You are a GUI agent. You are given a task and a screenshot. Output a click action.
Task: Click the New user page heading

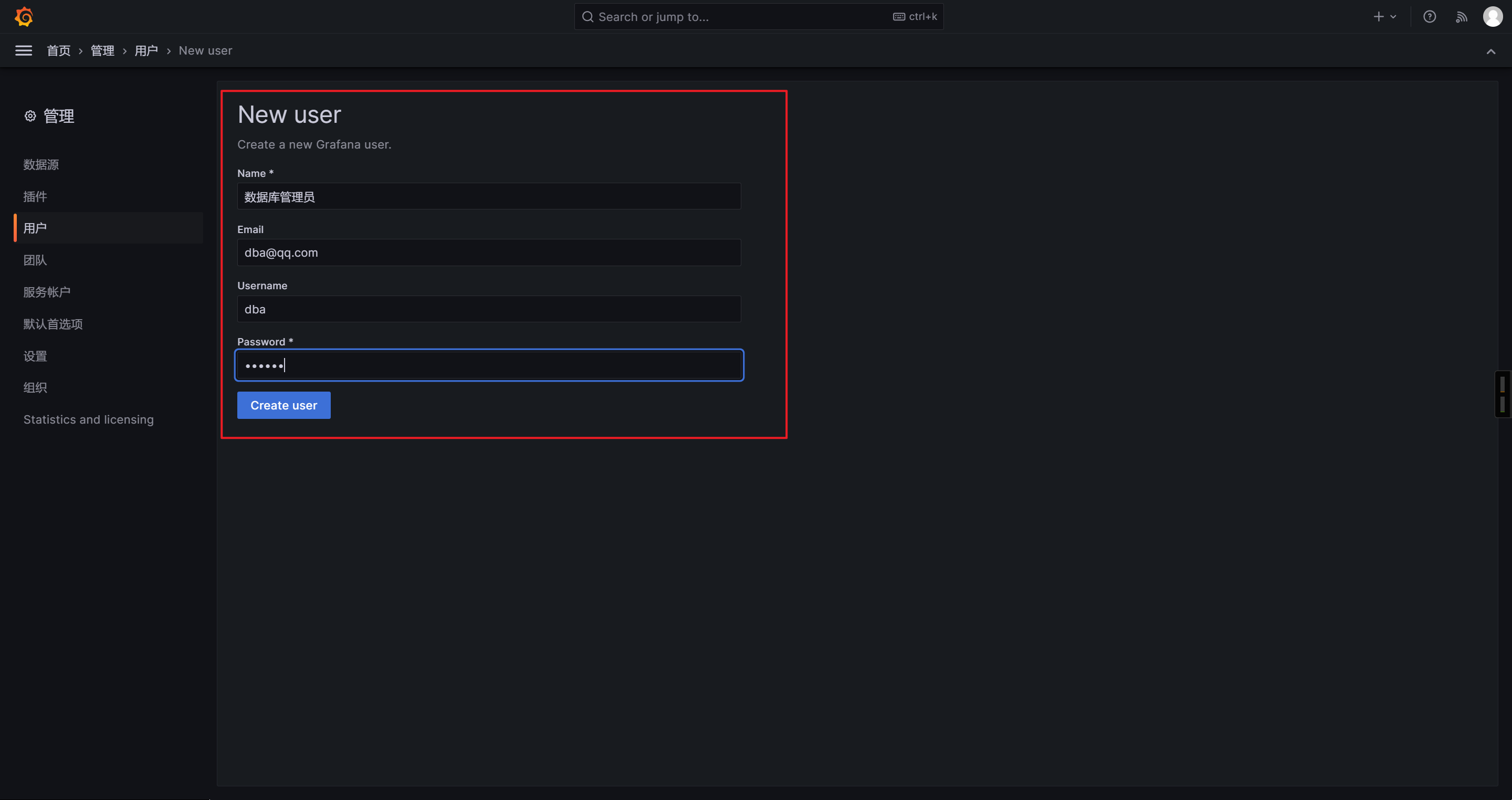(x=289, y=114)
